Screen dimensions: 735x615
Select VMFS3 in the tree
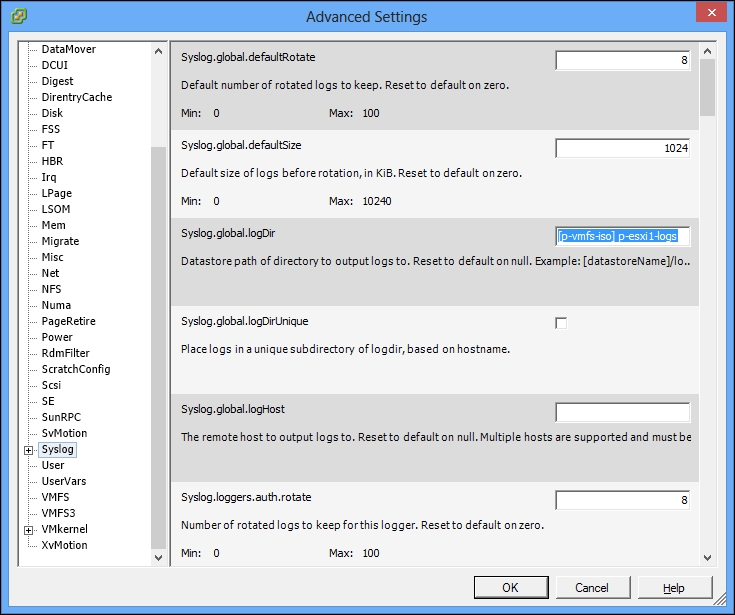[x=58, y=513]
